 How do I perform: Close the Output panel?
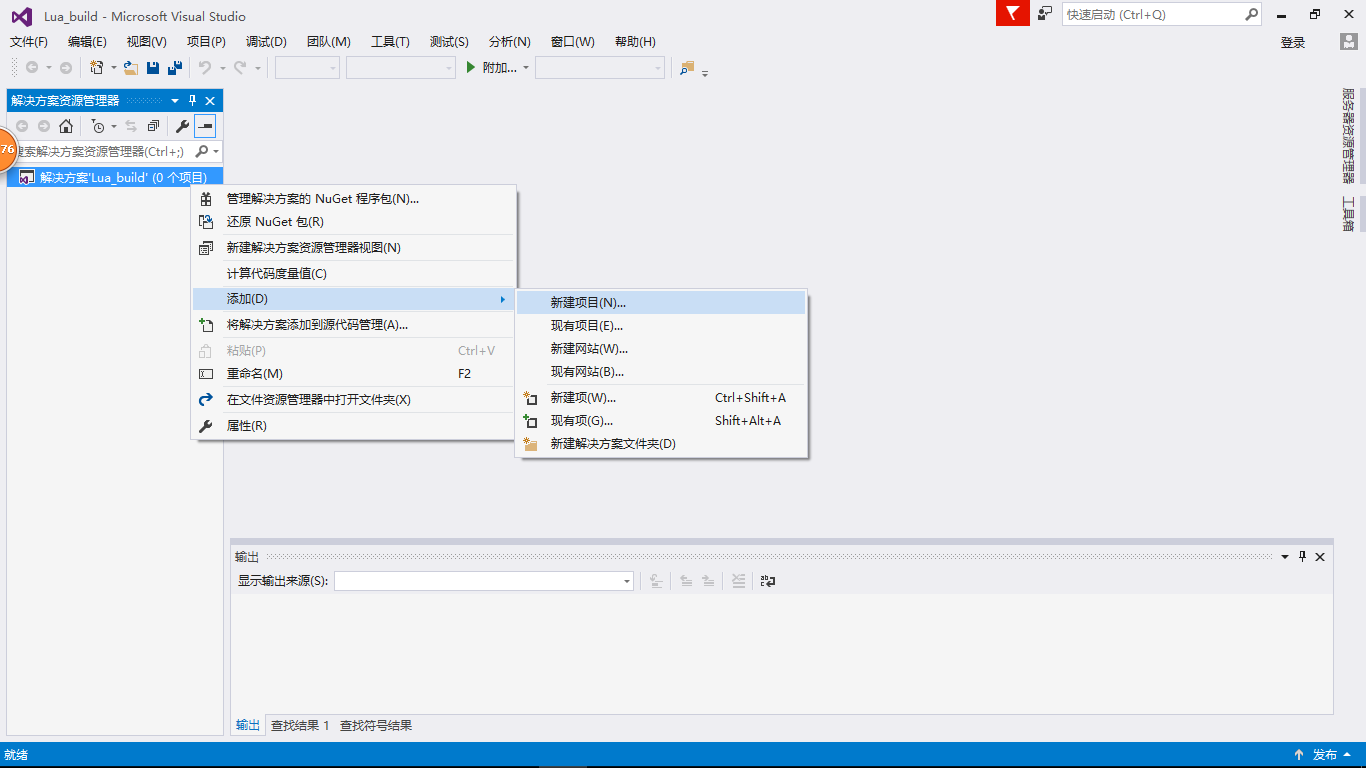click(1320, 557)
